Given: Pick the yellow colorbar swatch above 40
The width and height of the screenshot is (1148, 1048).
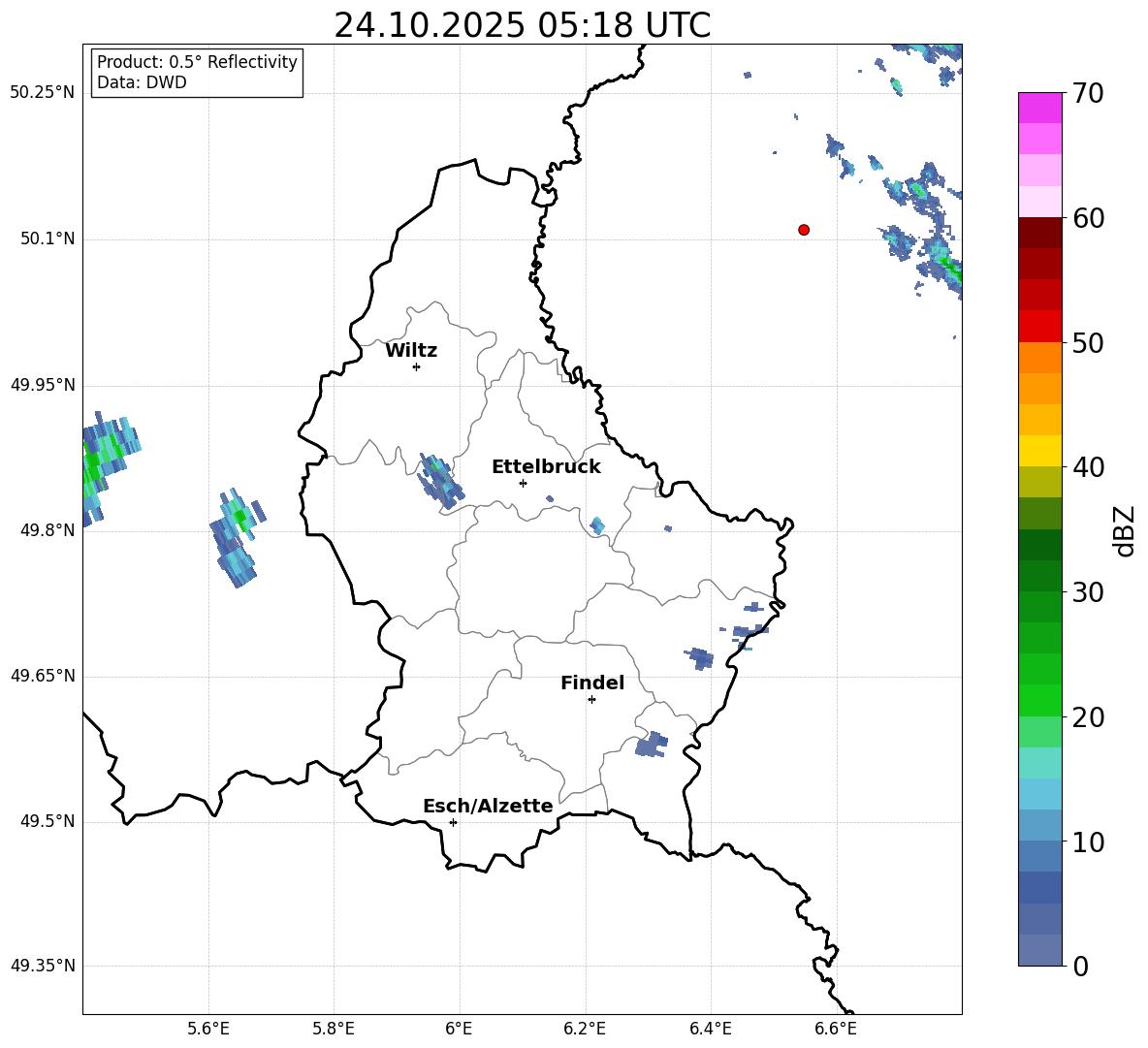Looking at the screenshot, I should [1039, 451].
